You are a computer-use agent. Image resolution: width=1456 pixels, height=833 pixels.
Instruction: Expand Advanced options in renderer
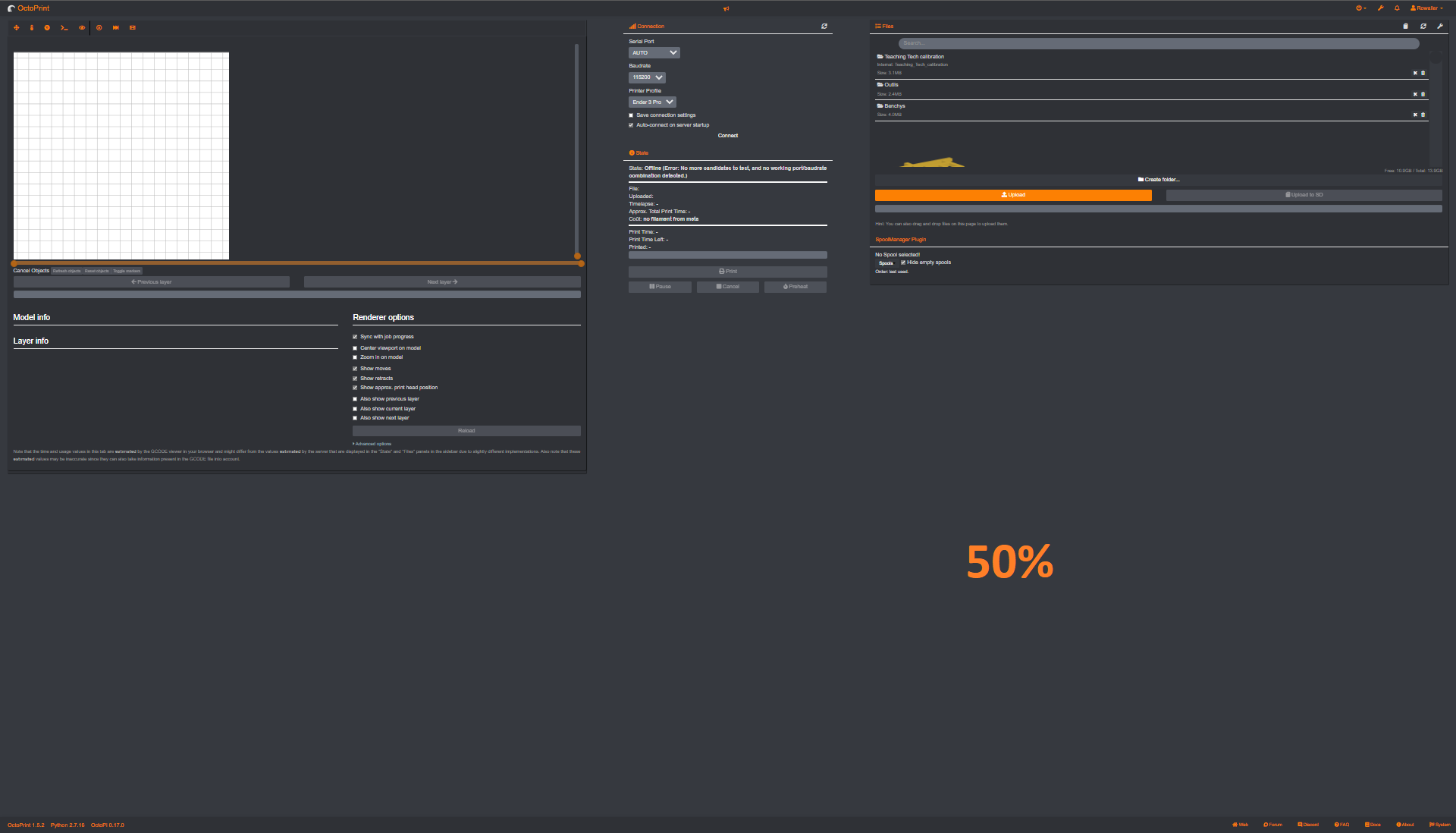372,444
